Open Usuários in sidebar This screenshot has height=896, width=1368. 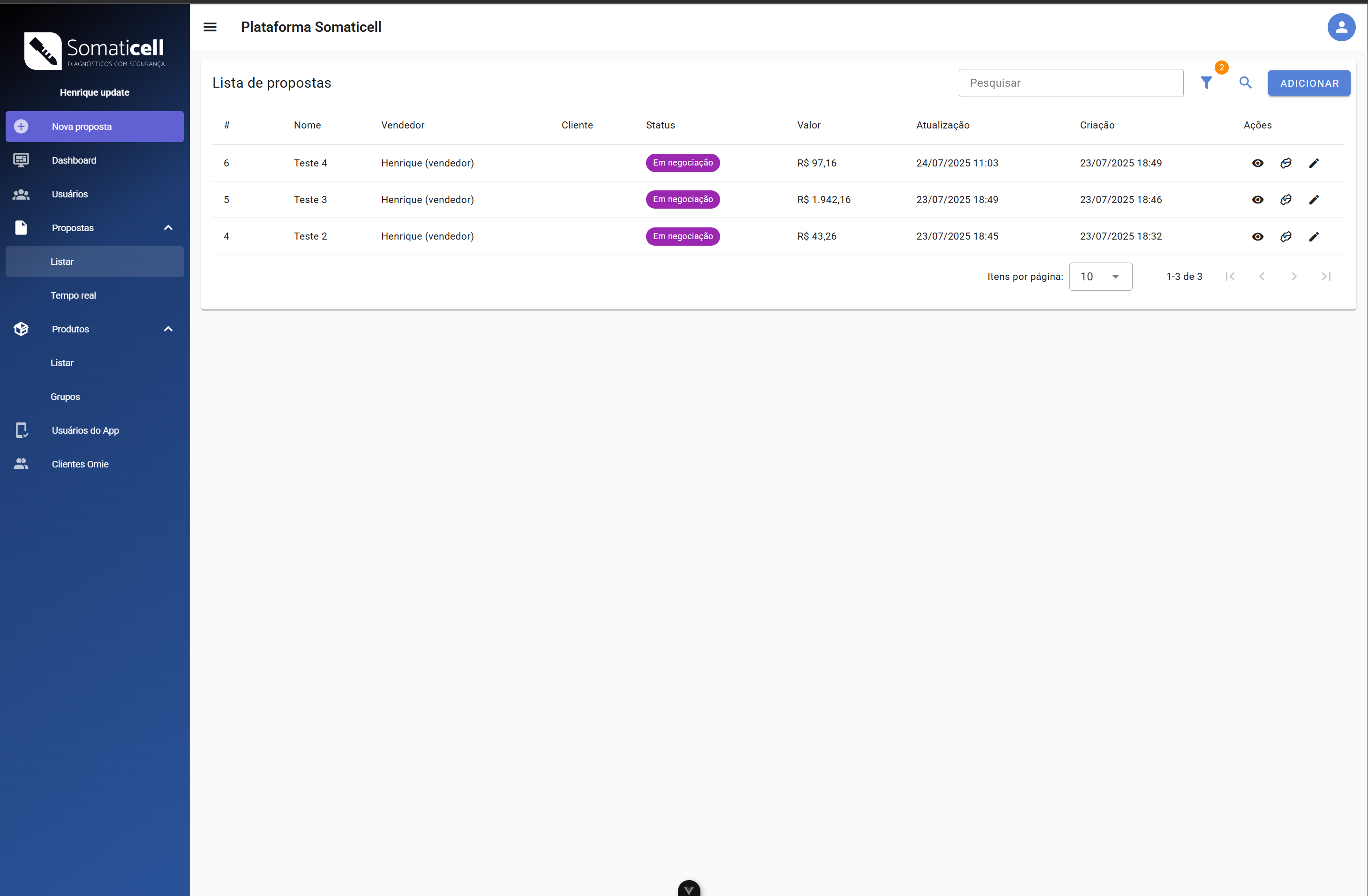(x=94, y=194)
